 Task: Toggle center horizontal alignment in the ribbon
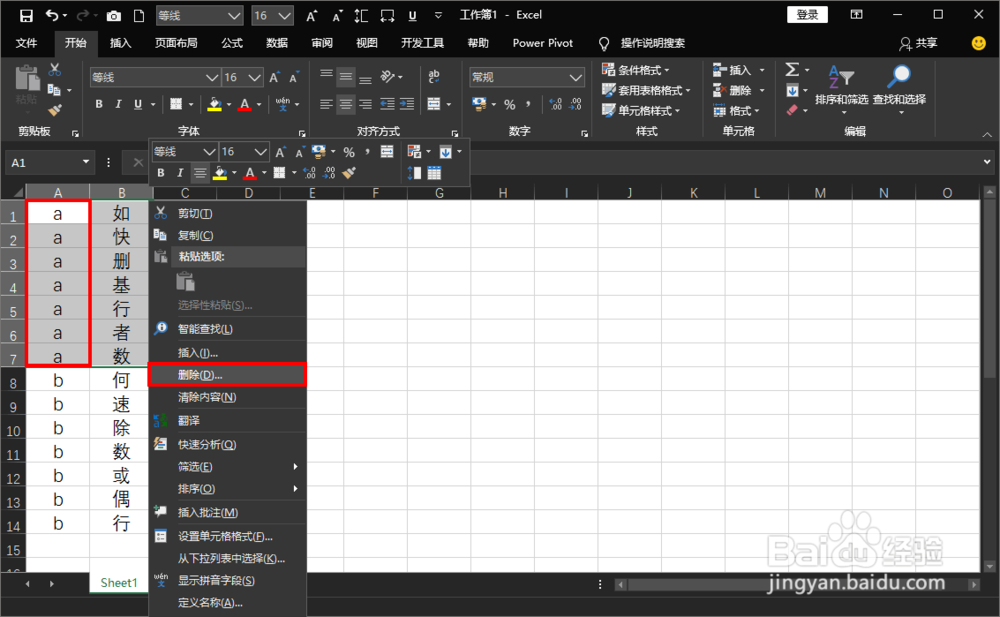pos(346,104)
